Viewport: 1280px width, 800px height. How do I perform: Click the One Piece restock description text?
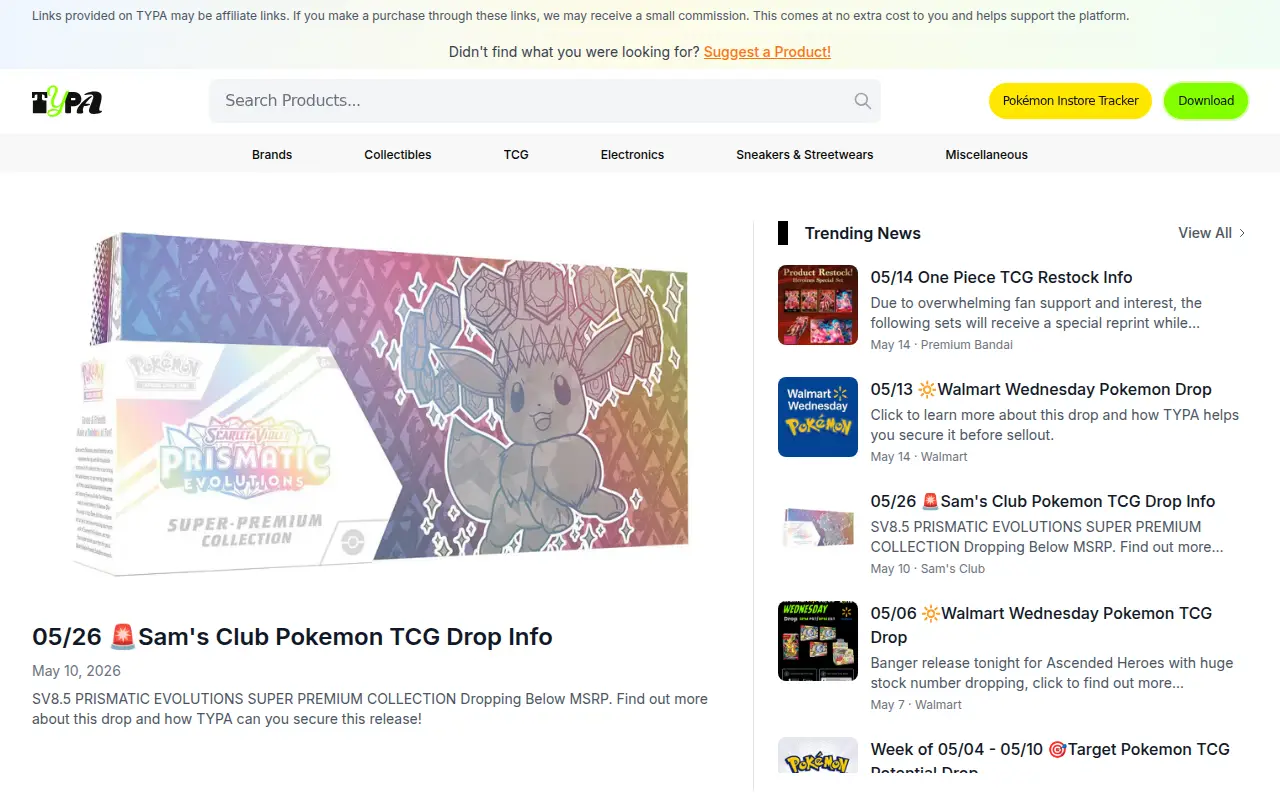[x=1036, y=313]
